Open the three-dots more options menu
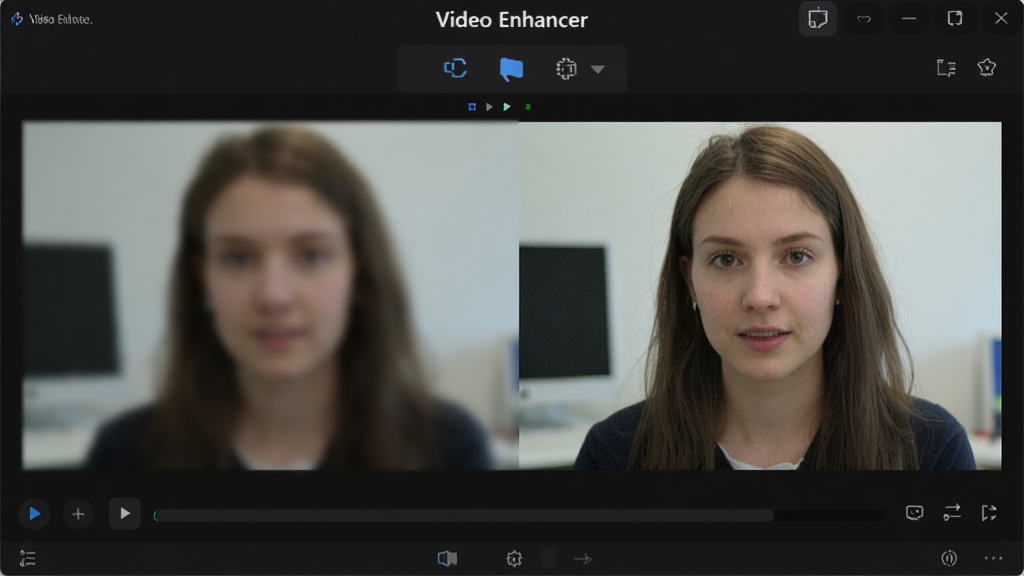This screenshot has height=576, width=1024. 993,558
